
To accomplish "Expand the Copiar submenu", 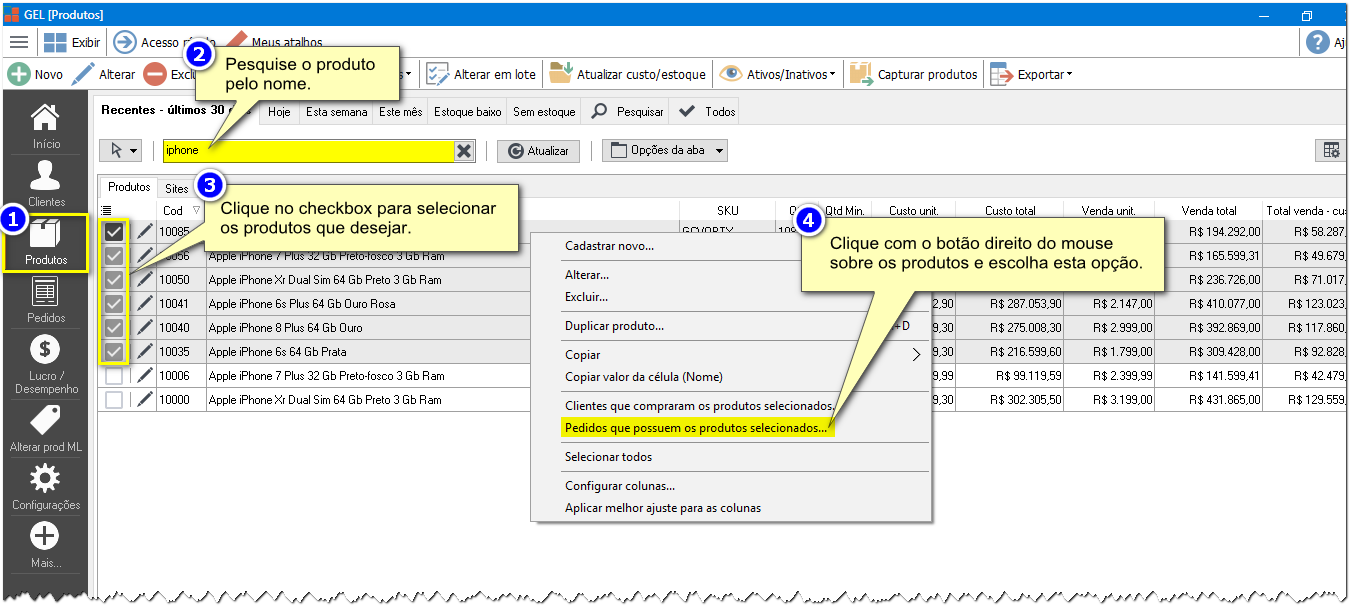I will [x=730, y=355].
